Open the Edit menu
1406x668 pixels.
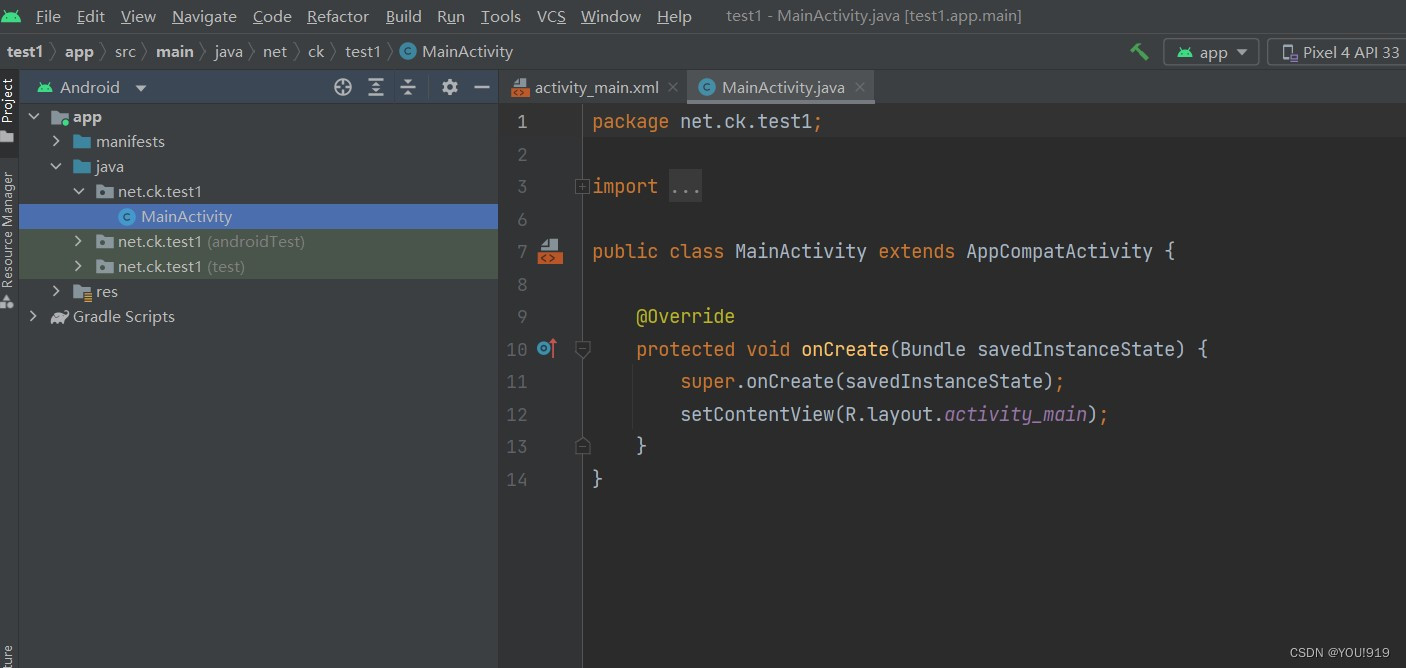[x=91, y=17]
